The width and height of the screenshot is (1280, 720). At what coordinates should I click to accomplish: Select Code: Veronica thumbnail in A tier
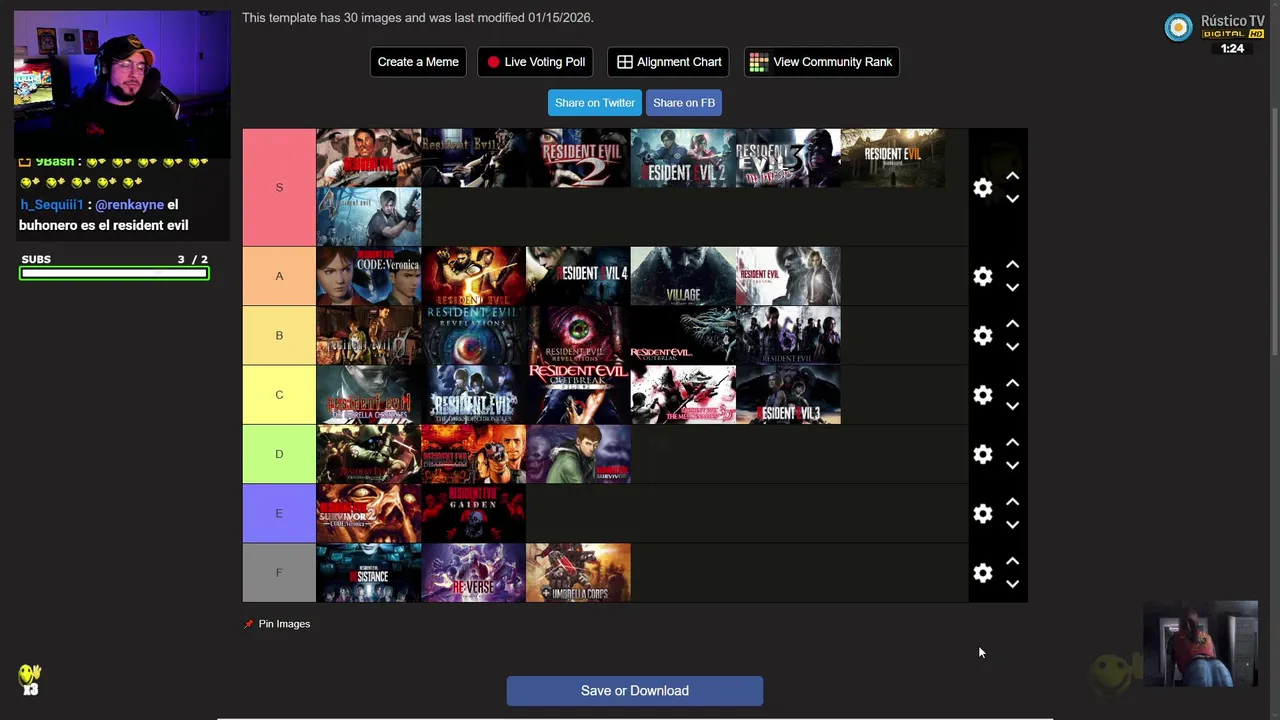[369, 276]
